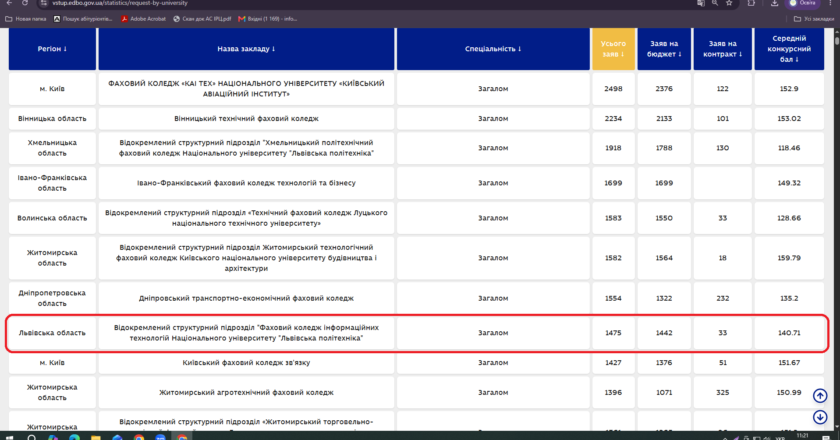This screenshot has height=440, width=840.
Task: Open the Новая папка bookmark folder
Action: 26,19
